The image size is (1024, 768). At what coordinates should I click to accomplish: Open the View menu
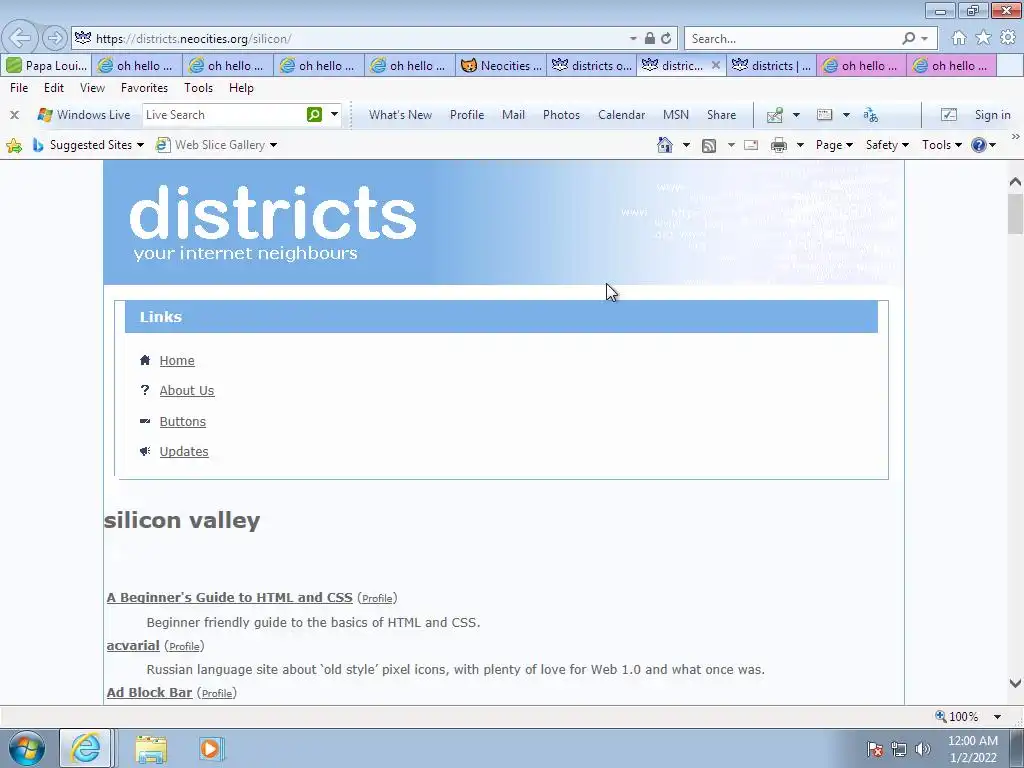pyautogui.click(x=92, y=88)
